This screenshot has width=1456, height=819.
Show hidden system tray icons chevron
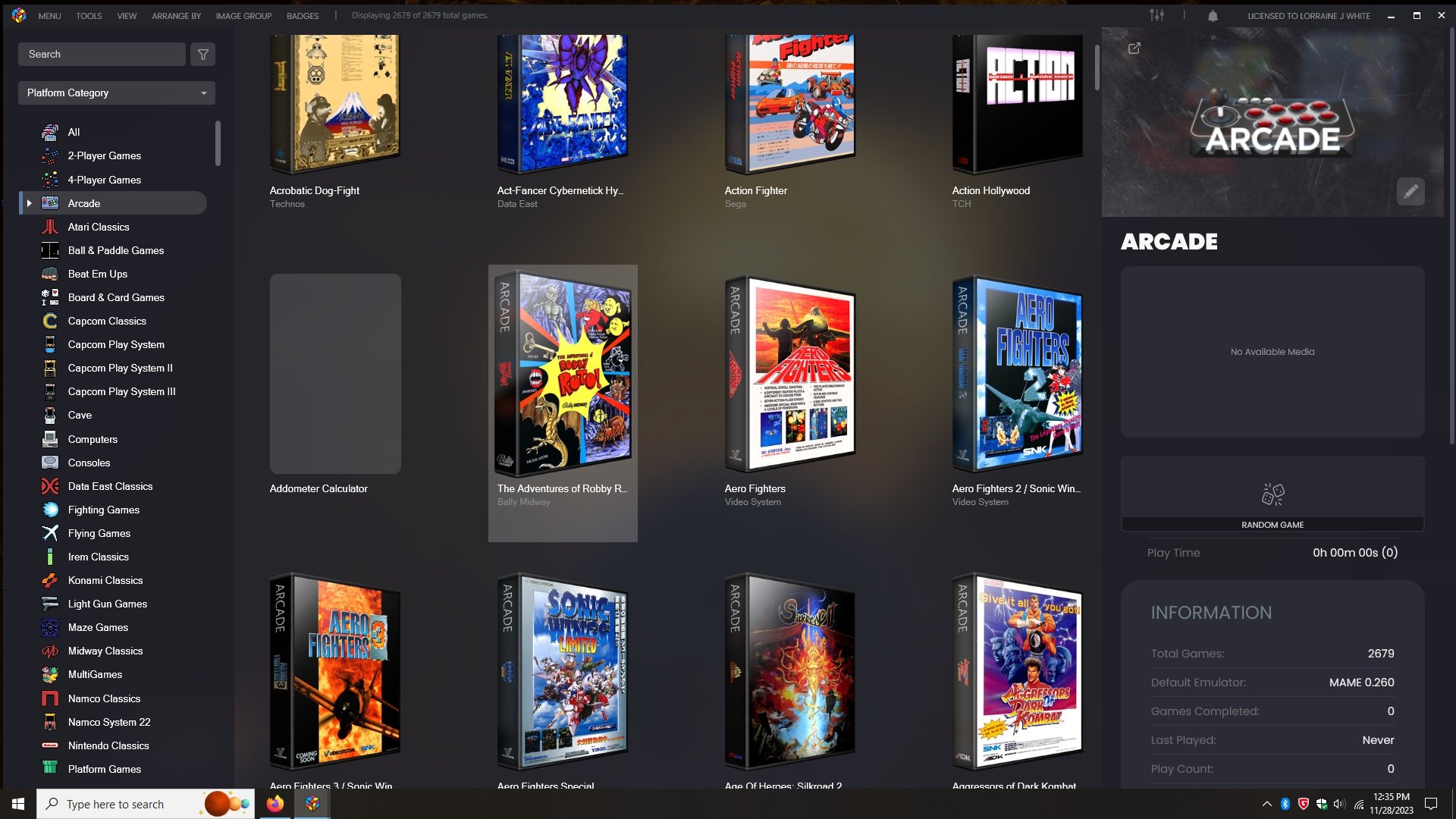(x=1266, y=804)
